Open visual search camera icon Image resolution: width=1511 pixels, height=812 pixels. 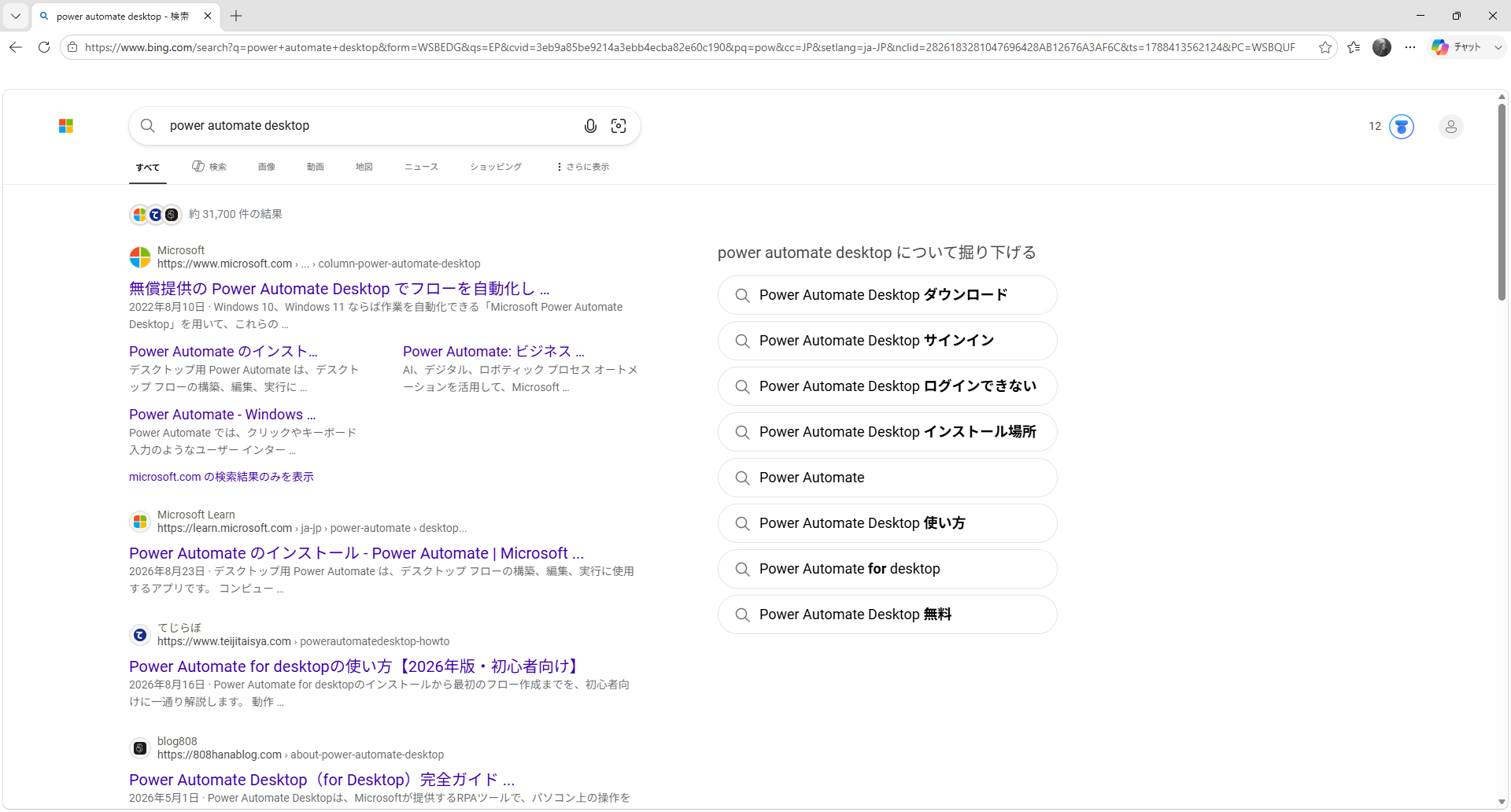(619, 126)
